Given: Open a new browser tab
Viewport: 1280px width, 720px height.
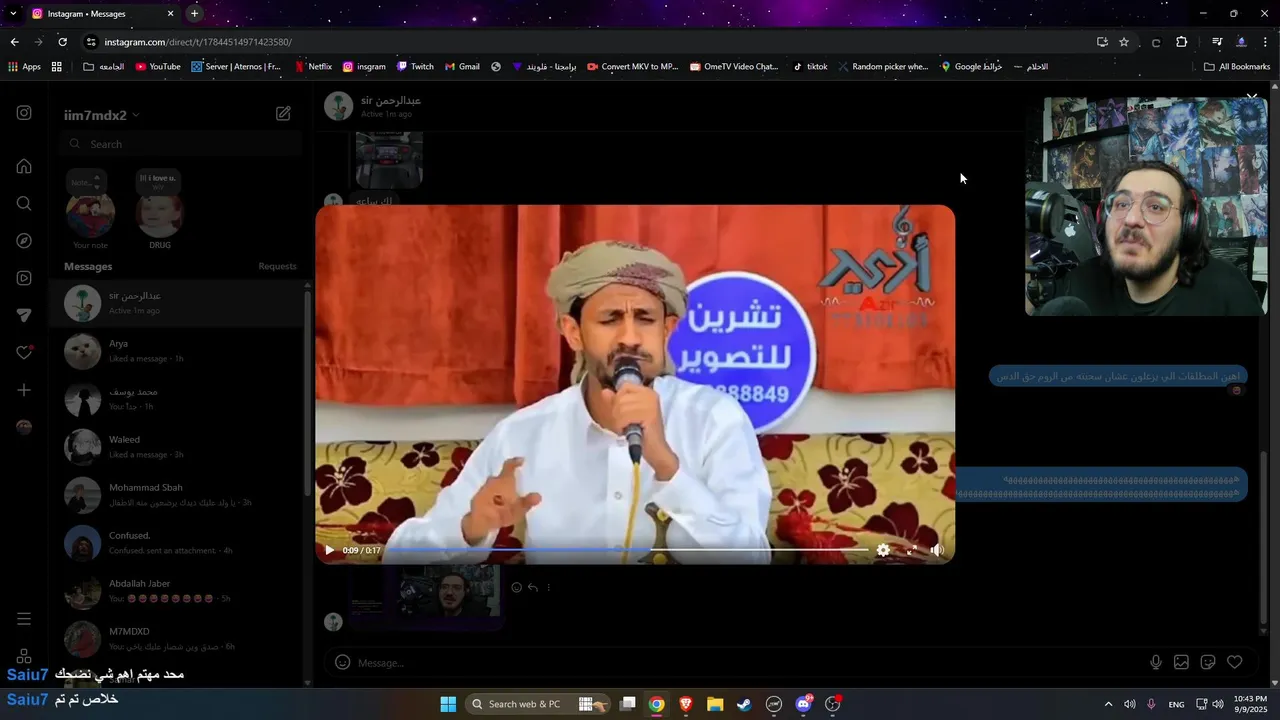Looking at the screenshot, I should pyautogui.click(x=194, y=13).
